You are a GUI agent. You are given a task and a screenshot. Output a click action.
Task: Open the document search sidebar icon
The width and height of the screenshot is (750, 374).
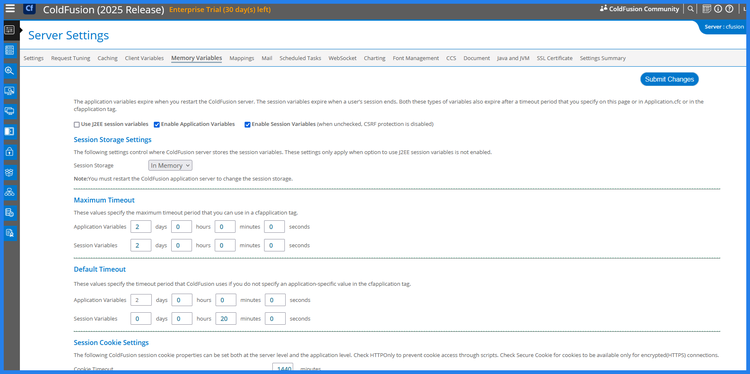pyautogui.click(x=10, y=233)
